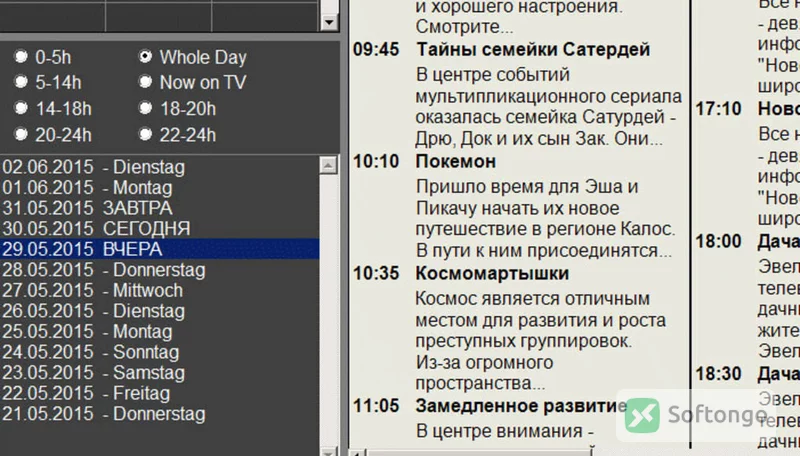Select highlighted 29.05.2015 ВЧЕРА entry

160,249
